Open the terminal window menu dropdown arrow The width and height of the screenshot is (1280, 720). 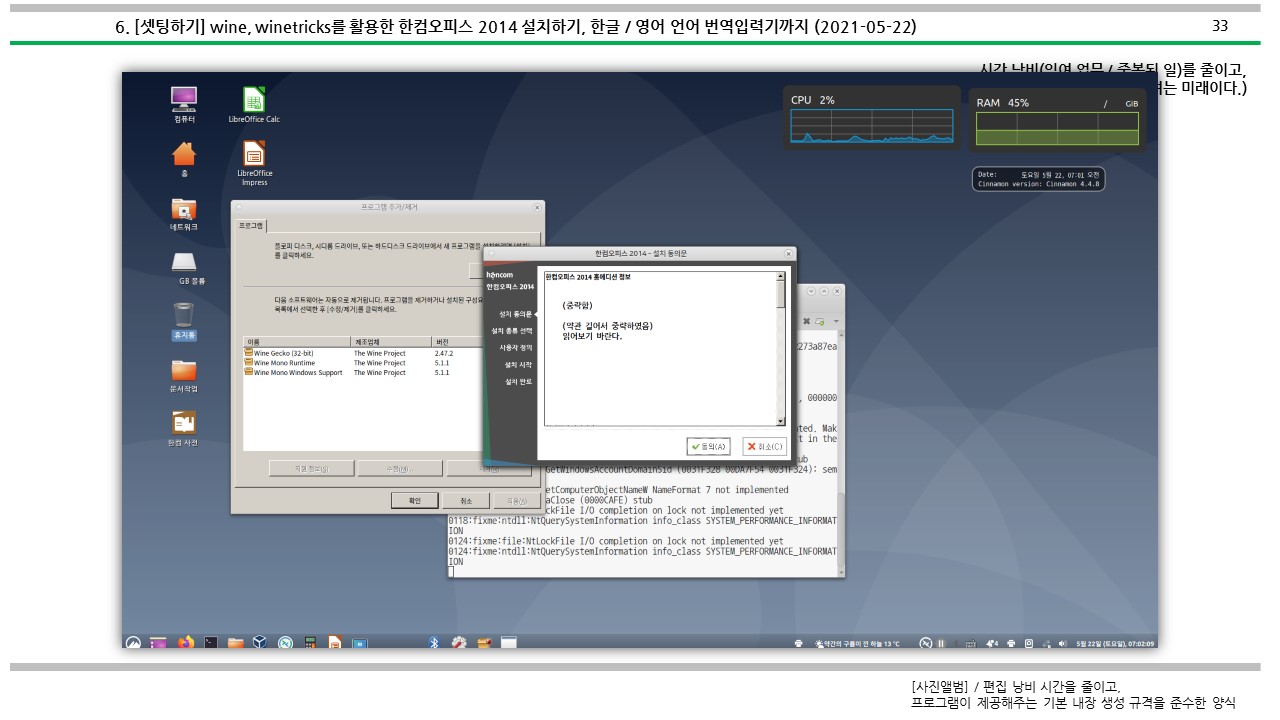tap(836, 321)
